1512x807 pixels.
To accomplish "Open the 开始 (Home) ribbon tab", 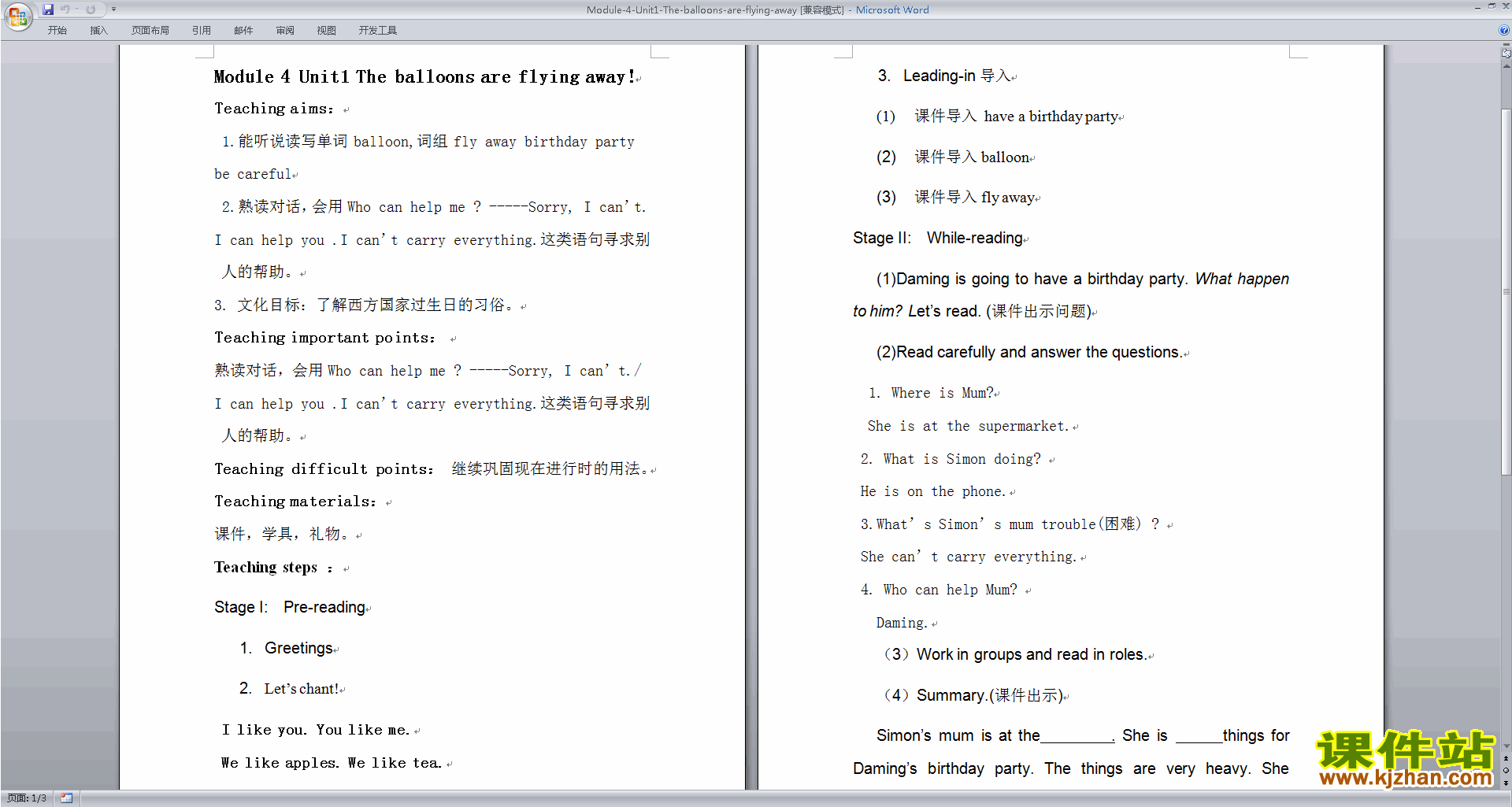I will 57,31.
